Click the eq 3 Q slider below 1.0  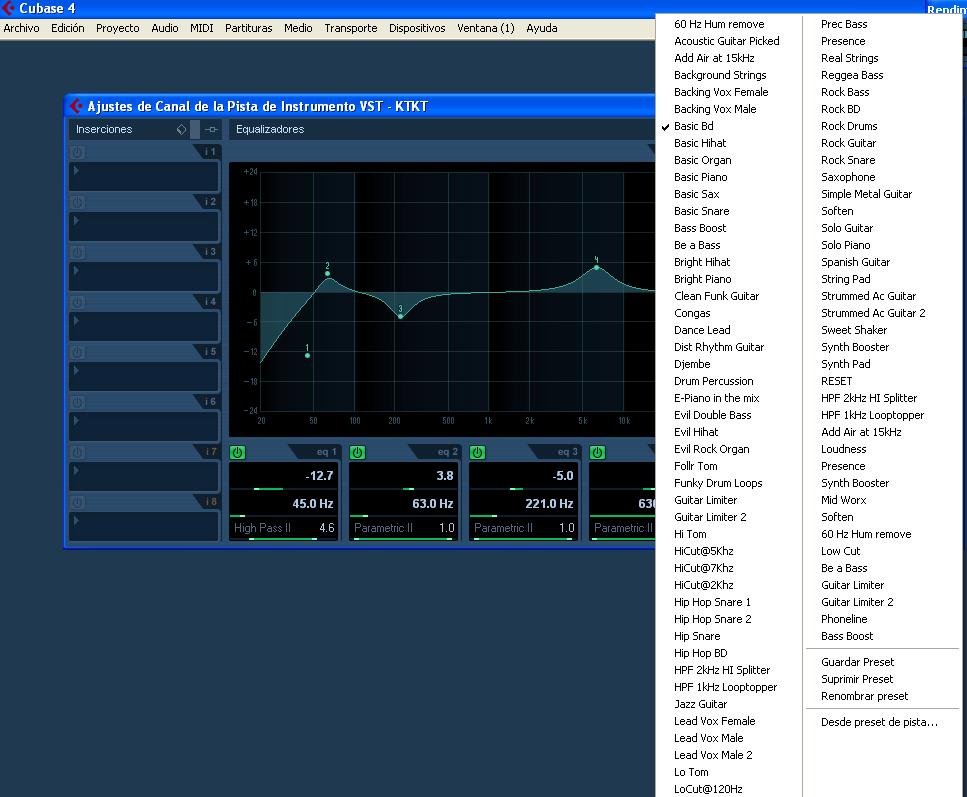[x=524, y=539]
